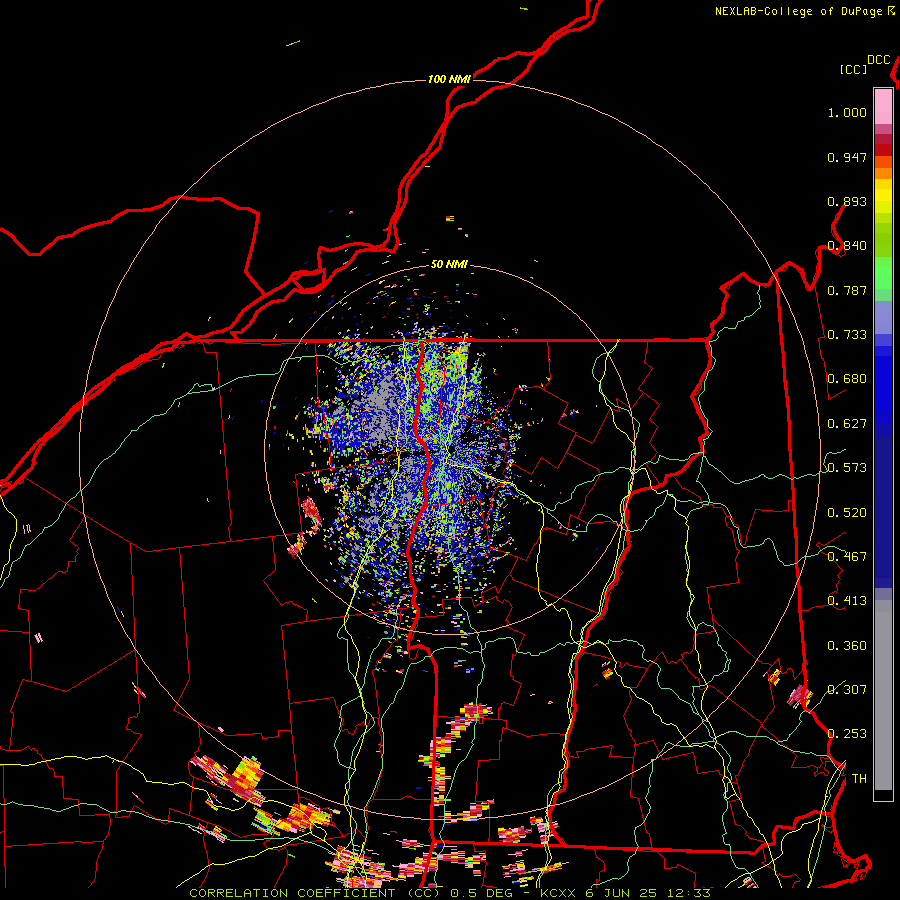Screen dimensions: 900x900
Task: Click the CORRELATION COEFFICIENT (CC) caption text
Action: pyautogui.click(x=315, y=893)
